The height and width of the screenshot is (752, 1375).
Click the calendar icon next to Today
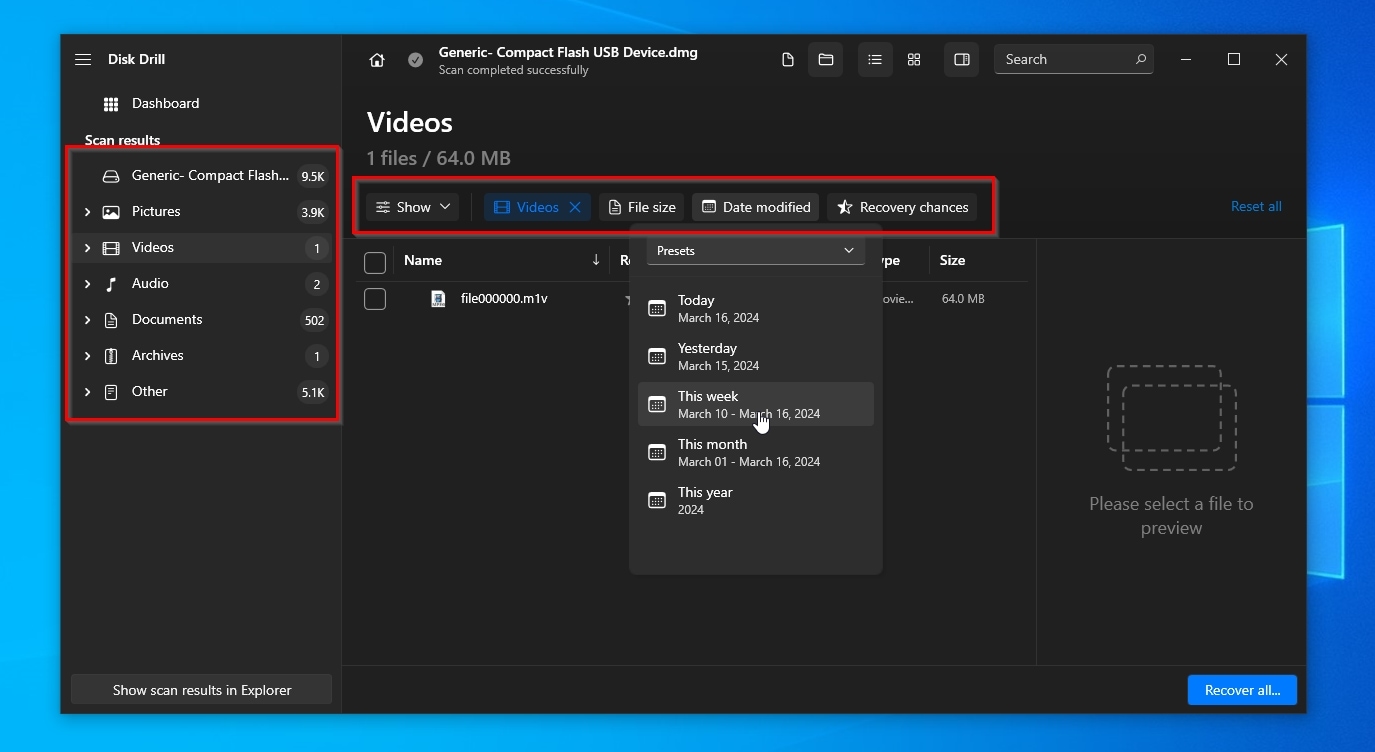coord(657,308)
